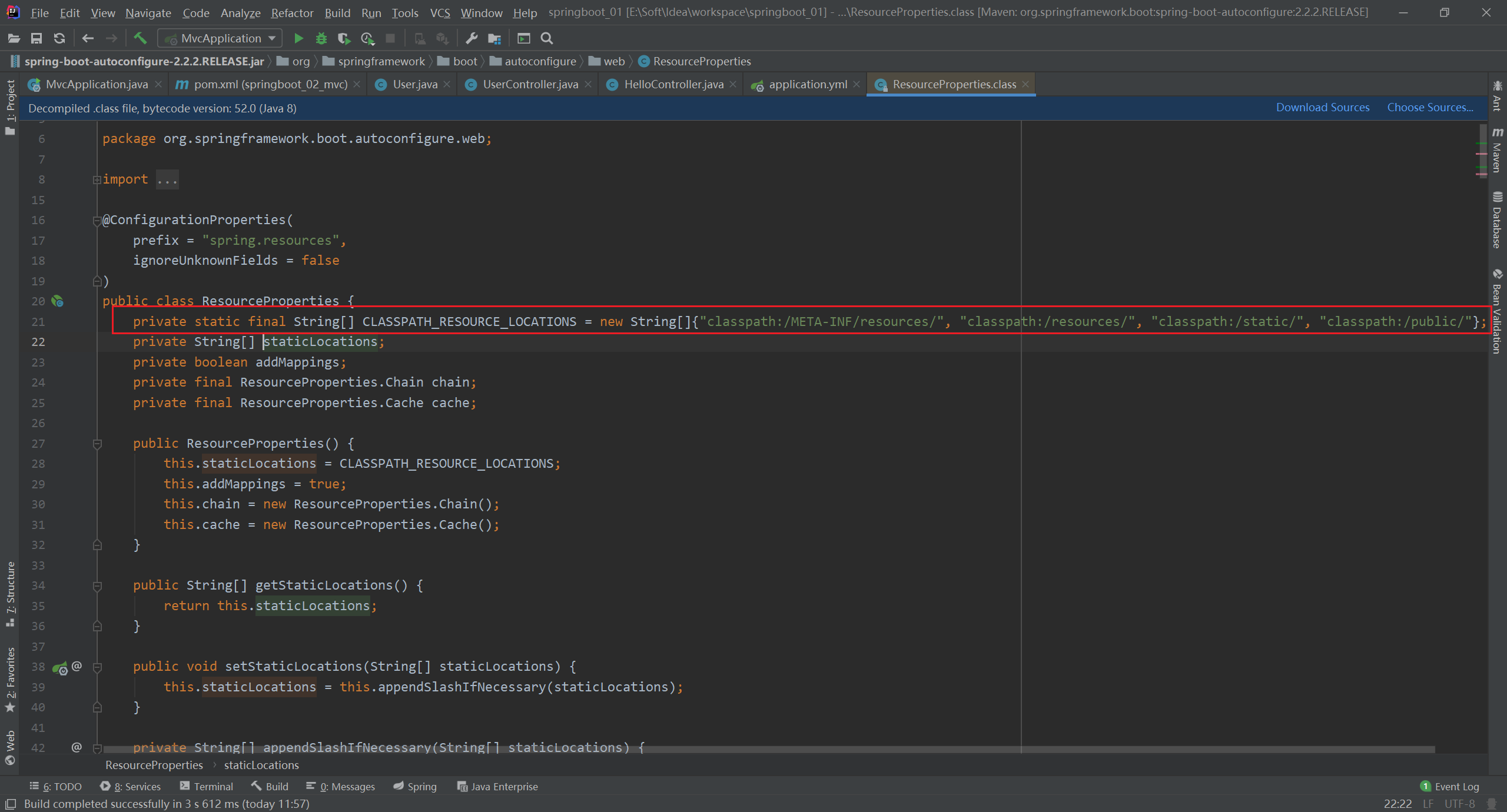This screenshot has width=1507, height=812.
Task: Open the Ant tool window
Action: coord(1497,96)
